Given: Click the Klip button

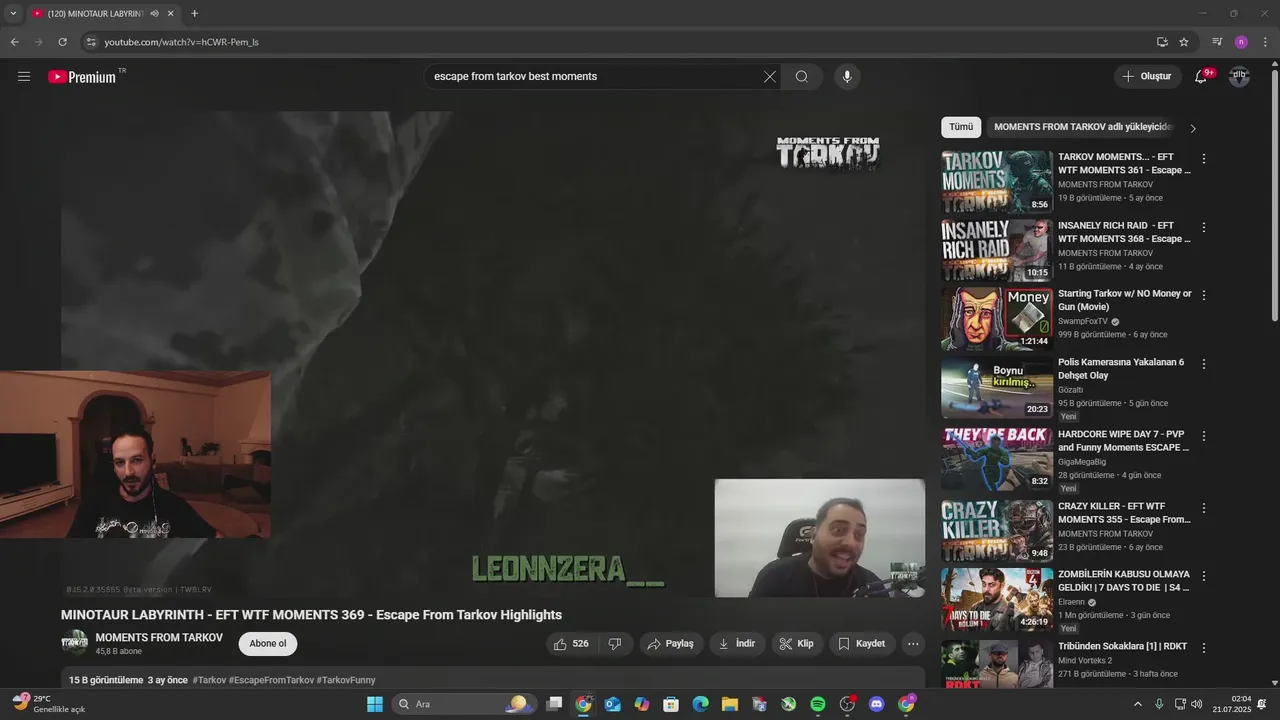Looking at the screenshot, I should 797,644.
